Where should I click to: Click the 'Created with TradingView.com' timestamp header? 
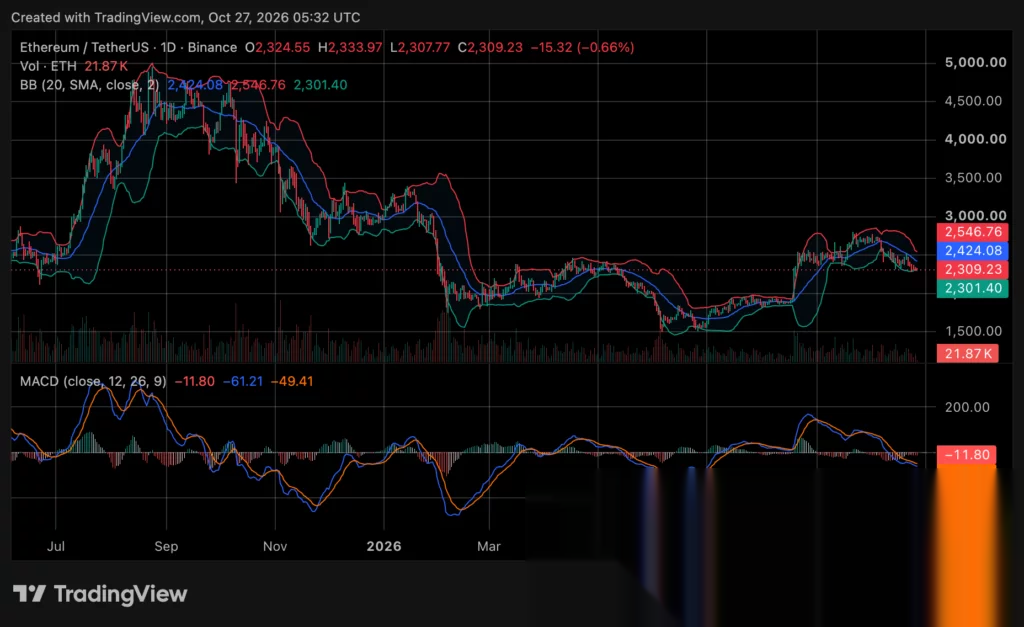[185, 18]
